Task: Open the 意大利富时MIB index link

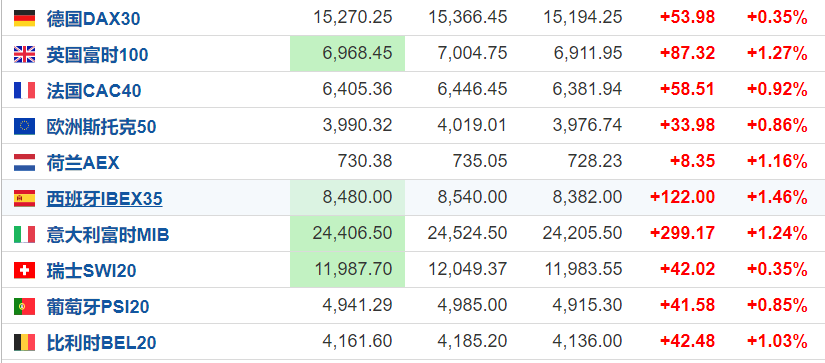Action: (x=108, y=235)
